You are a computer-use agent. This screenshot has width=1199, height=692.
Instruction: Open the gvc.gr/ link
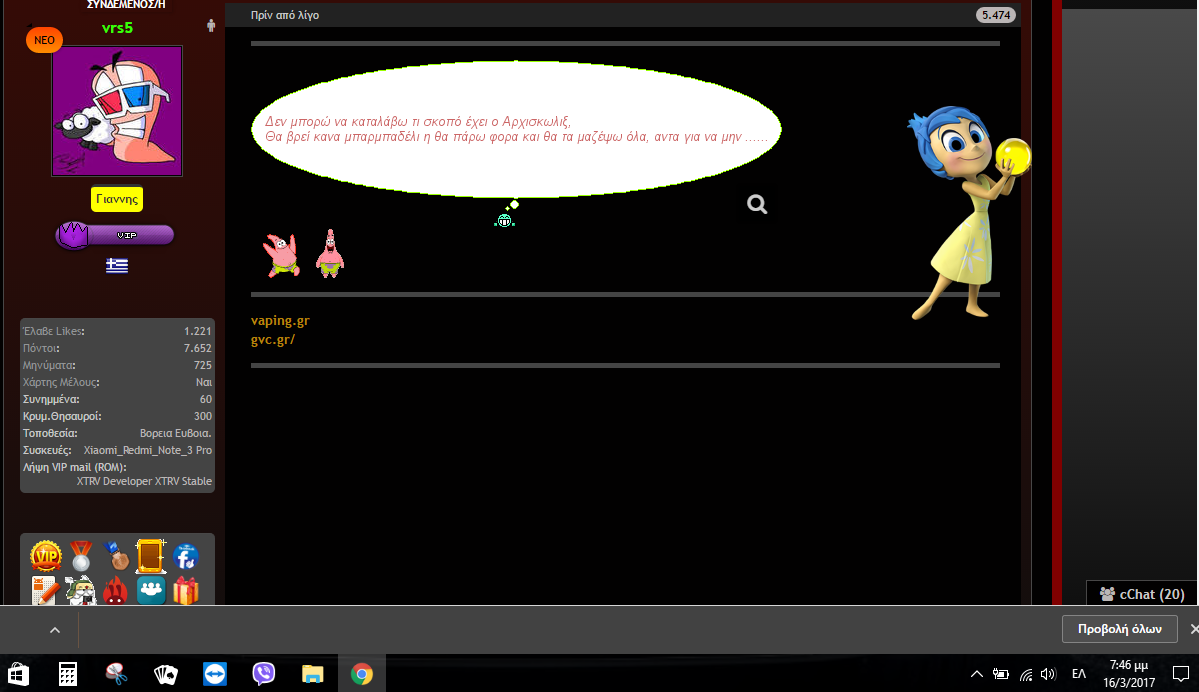pos(273,339)
